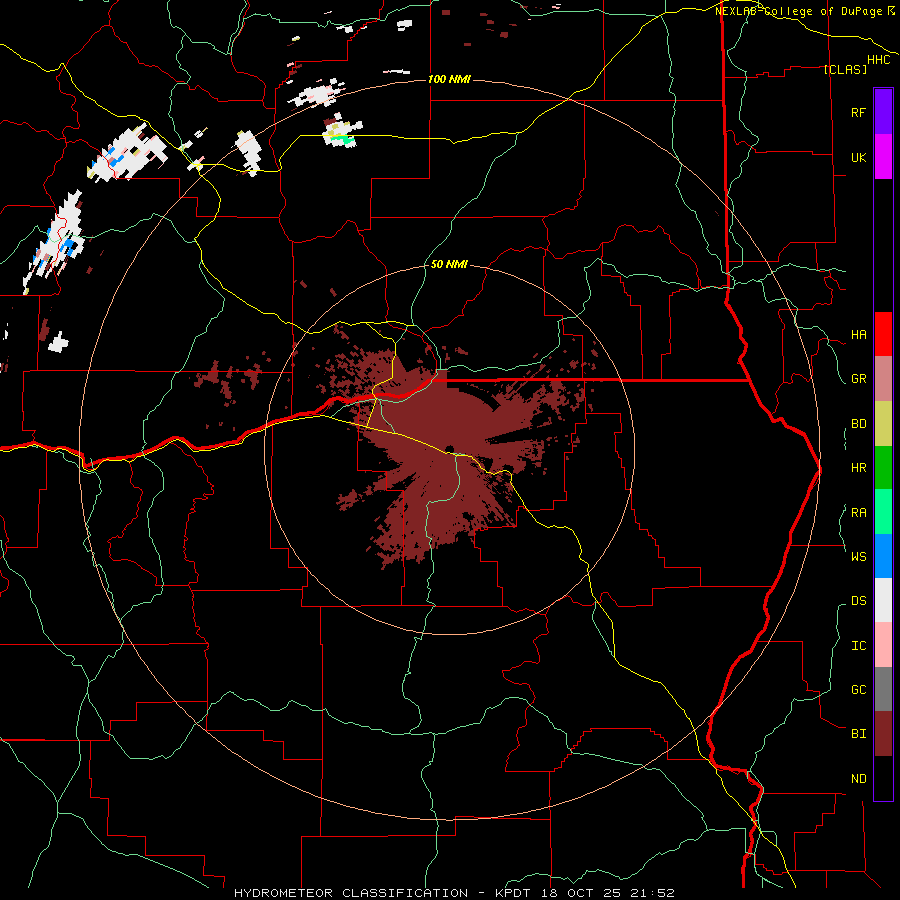Click the brown BI legend swatch
The height and width of the screenshot is (900, 900).
[x=883, y=734]
